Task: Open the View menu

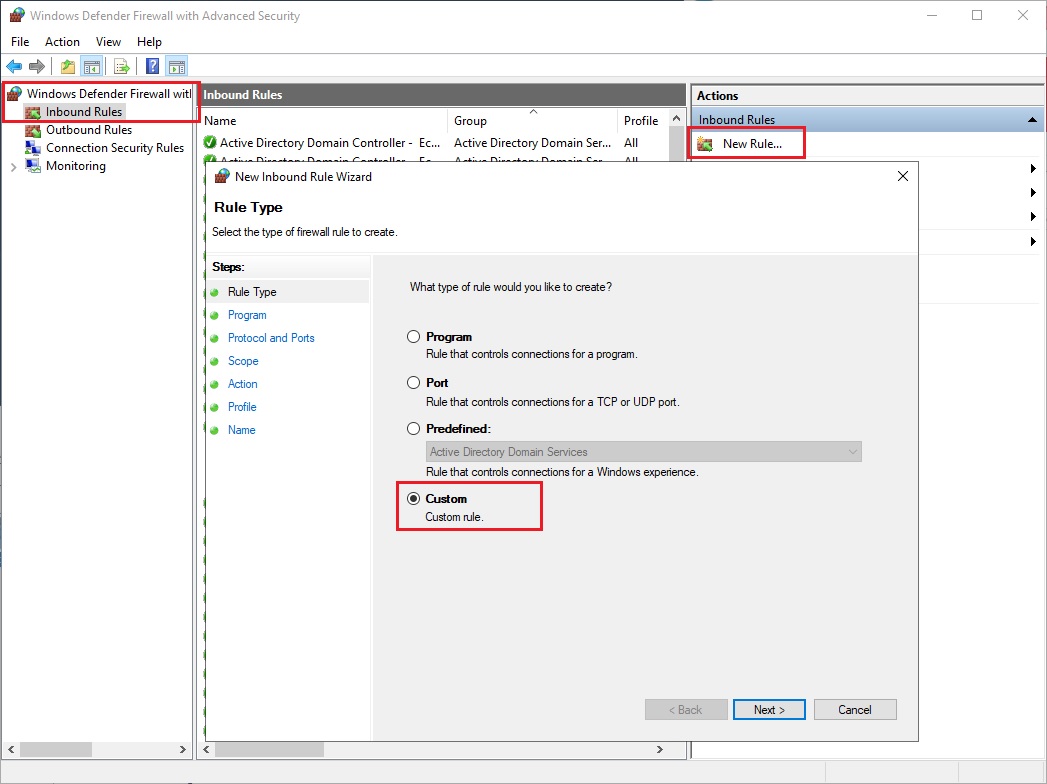Action: (108, 41)
